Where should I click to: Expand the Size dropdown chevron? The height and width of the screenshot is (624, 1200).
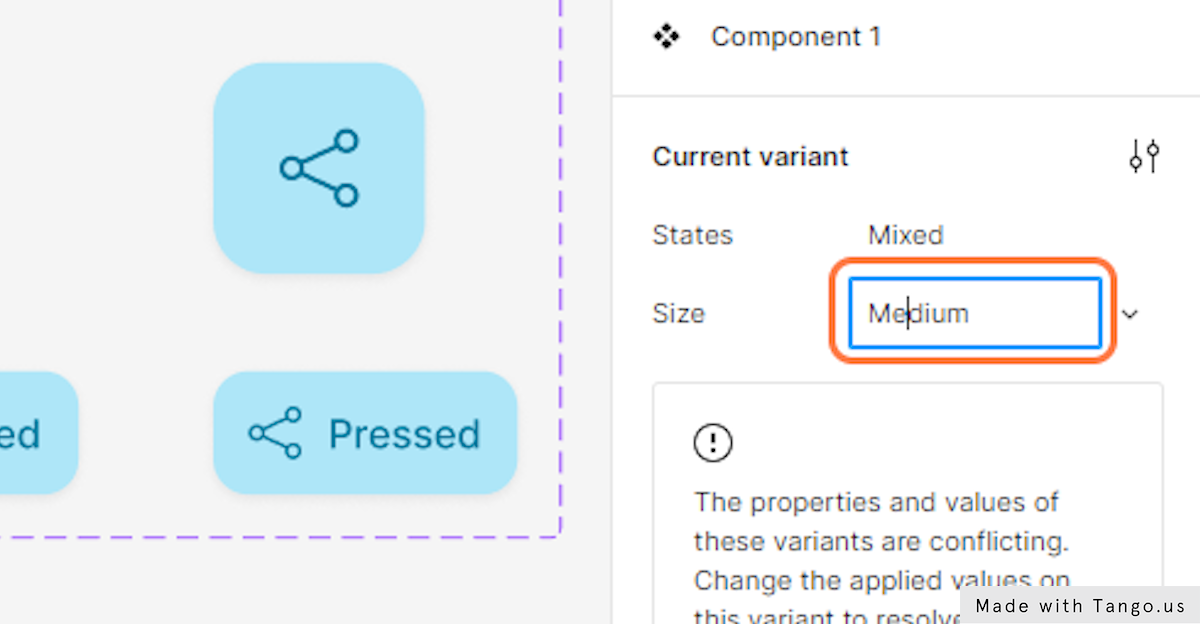tap(1130, 314)
